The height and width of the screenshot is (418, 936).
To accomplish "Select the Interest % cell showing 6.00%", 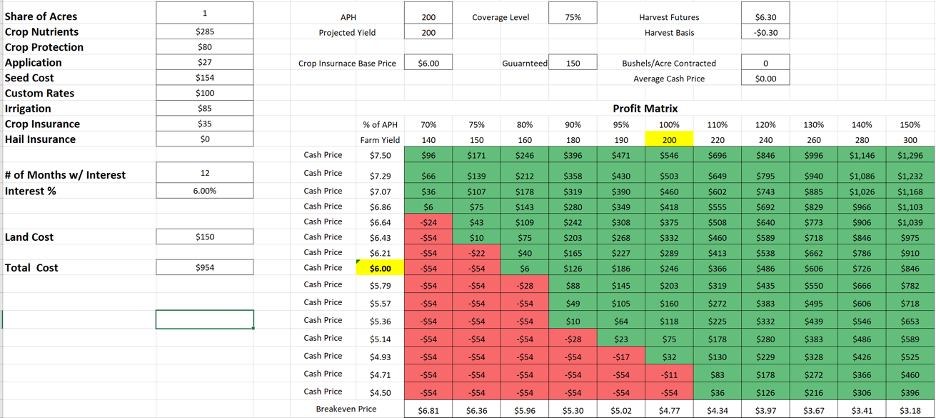I will 204,190.
